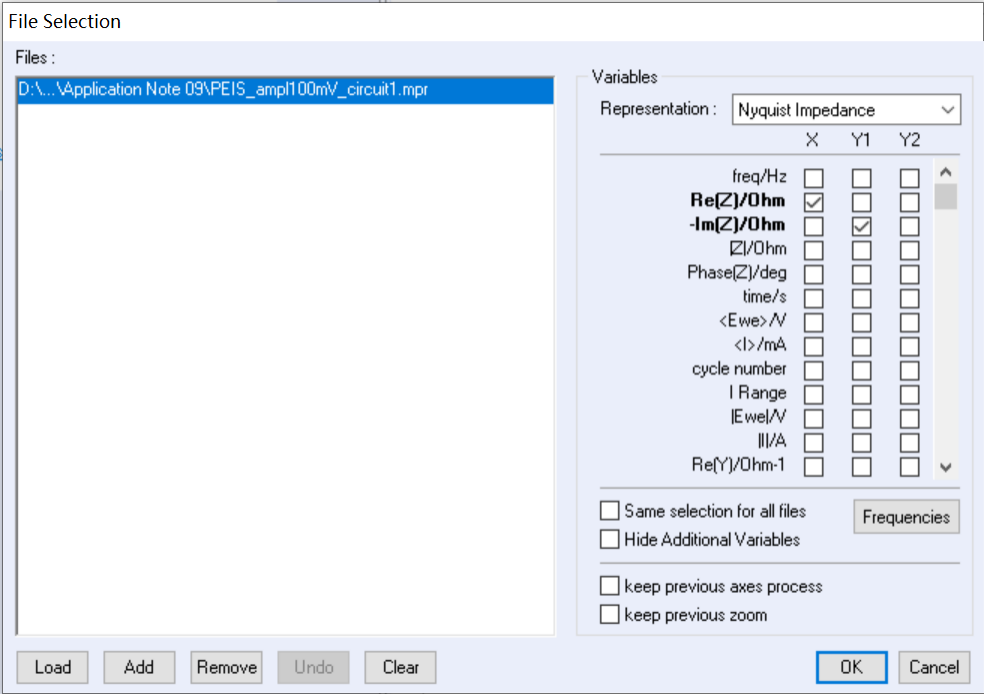This screenshot has height=694, width=984.
Task: Check the Y1 box for Phase(Z)/deg
Action: [x=861, y=274]
